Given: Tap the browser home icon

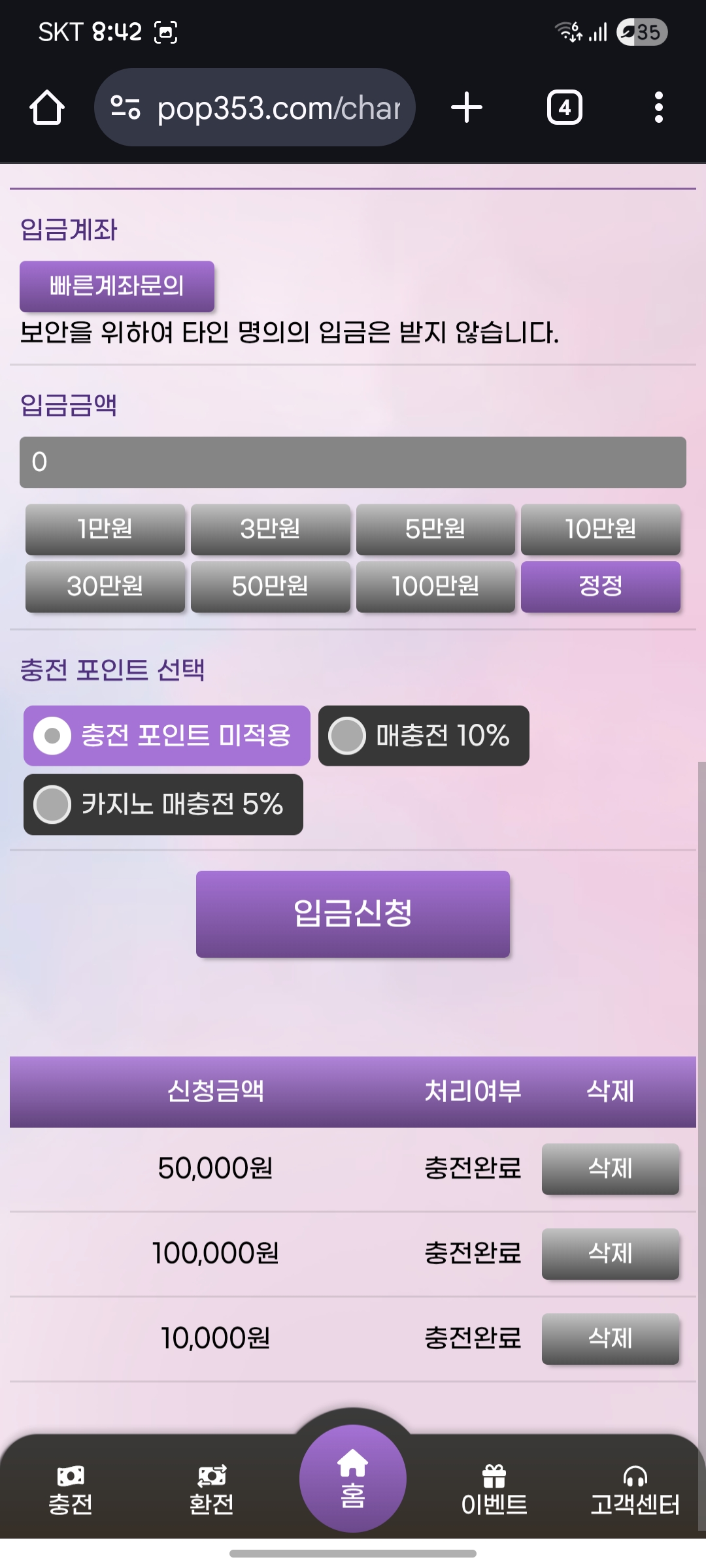Looking at the screenshot, I should coord(47,108).
